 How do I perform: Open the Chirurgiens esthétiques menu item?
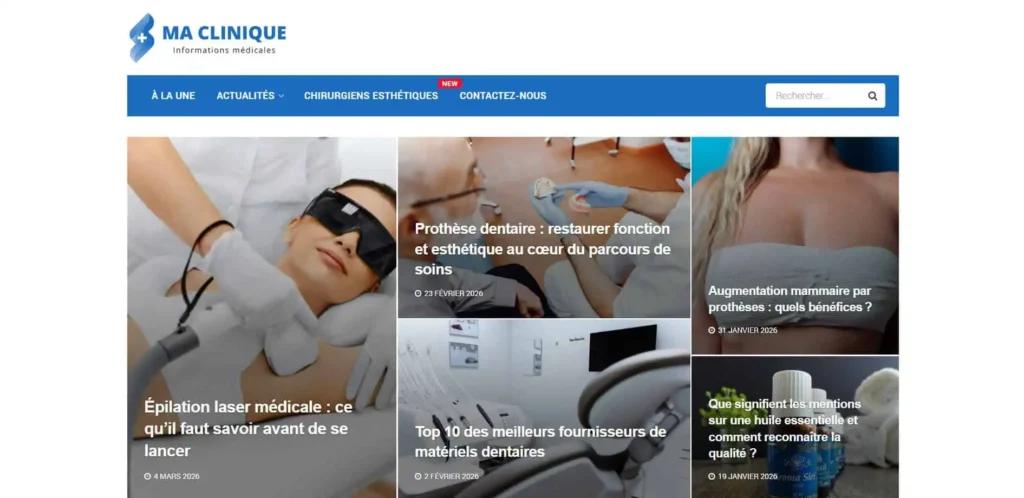371,95
